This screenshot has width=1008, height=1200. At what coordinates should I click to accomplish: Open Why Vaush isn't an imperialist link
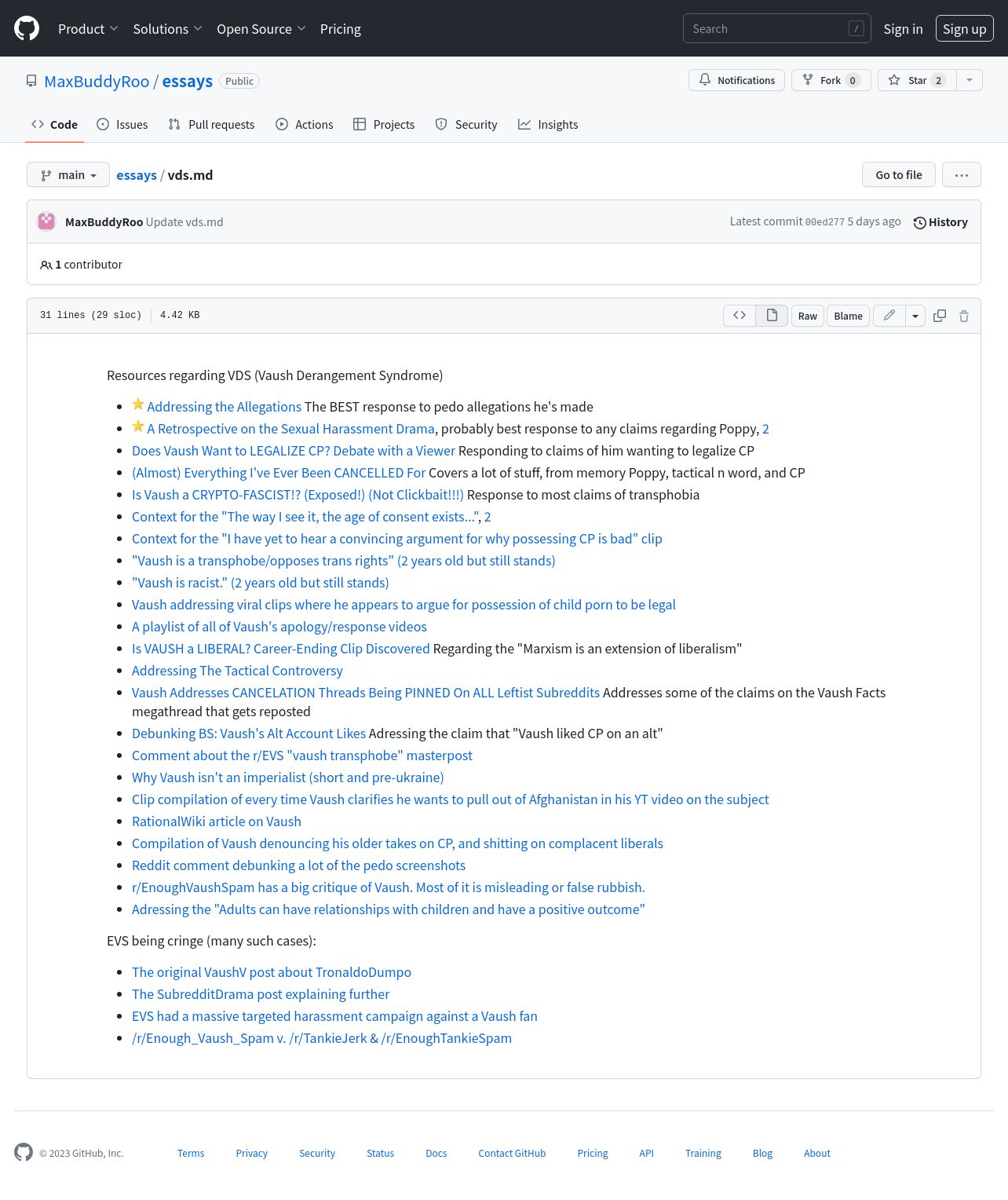(288, 777)
